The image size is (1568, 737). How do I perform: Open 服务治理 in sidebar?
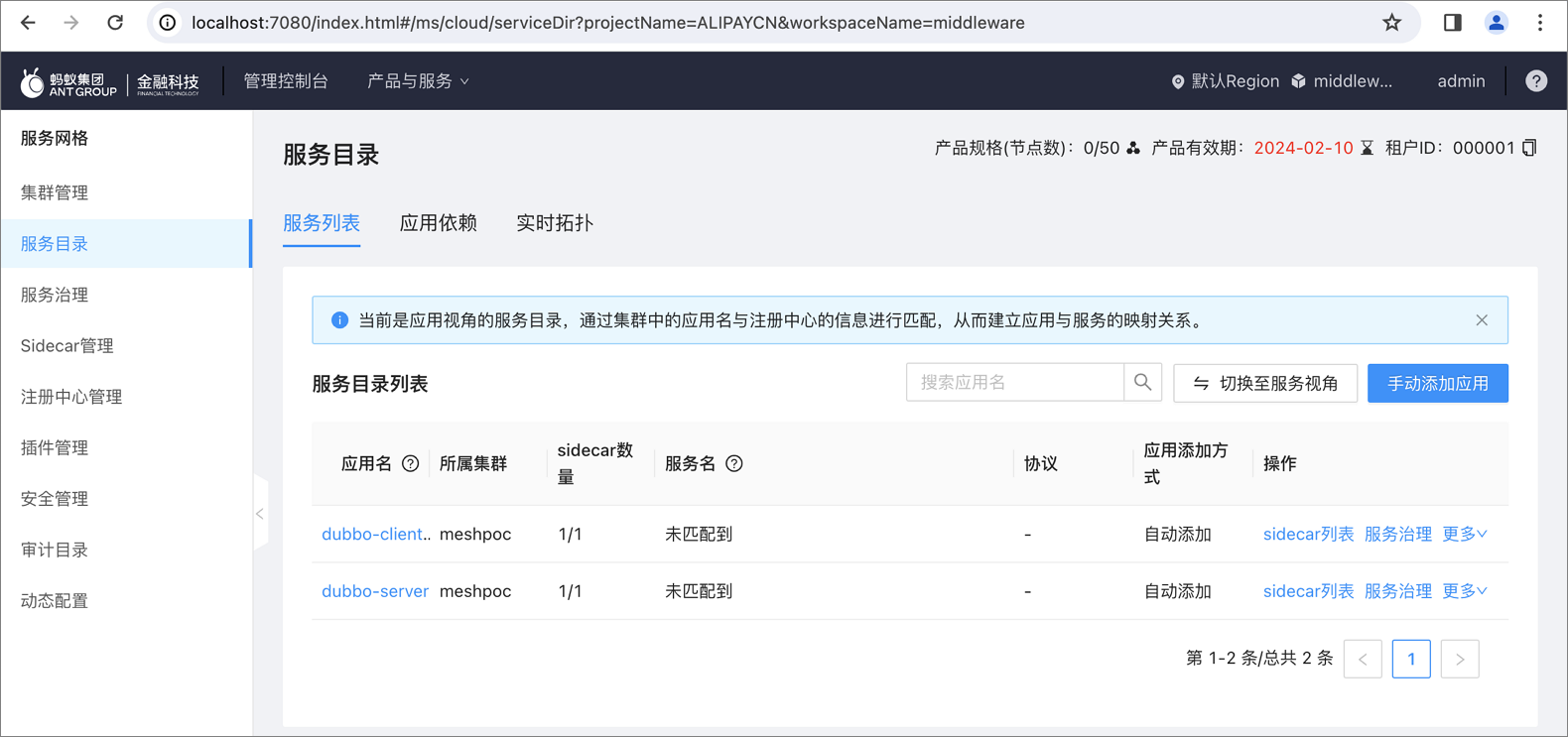[126, 295]
